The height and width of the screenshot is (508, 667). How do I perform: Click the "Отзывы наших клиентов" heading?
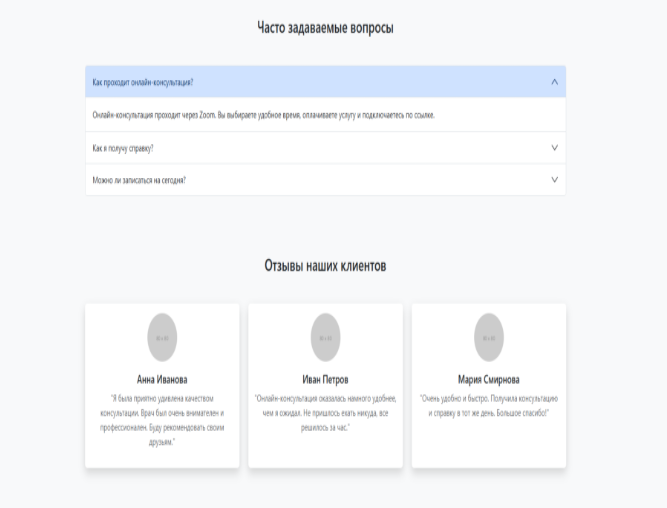(325, 266)
